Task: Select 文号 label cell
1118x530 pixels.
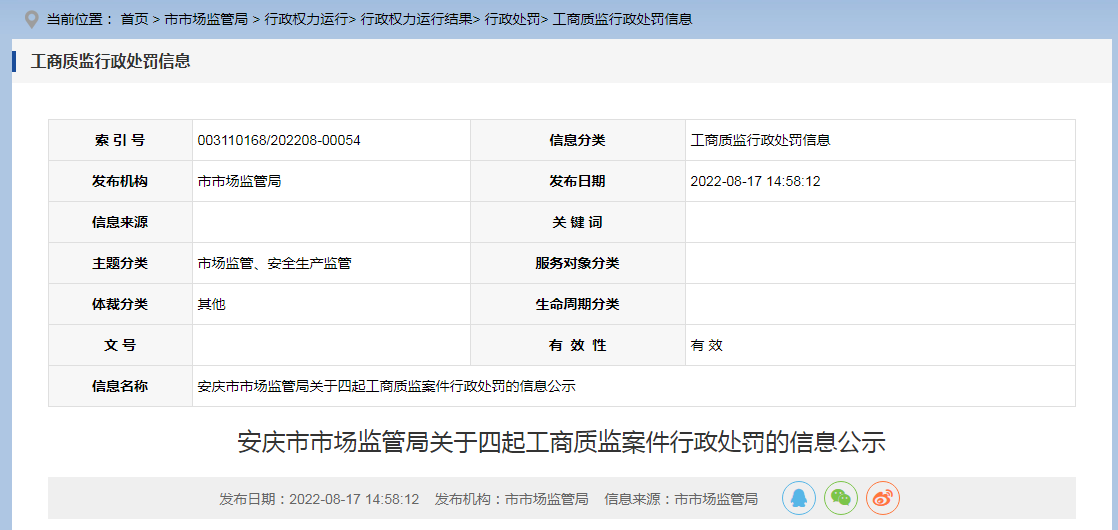Action: tap(120, 345)
